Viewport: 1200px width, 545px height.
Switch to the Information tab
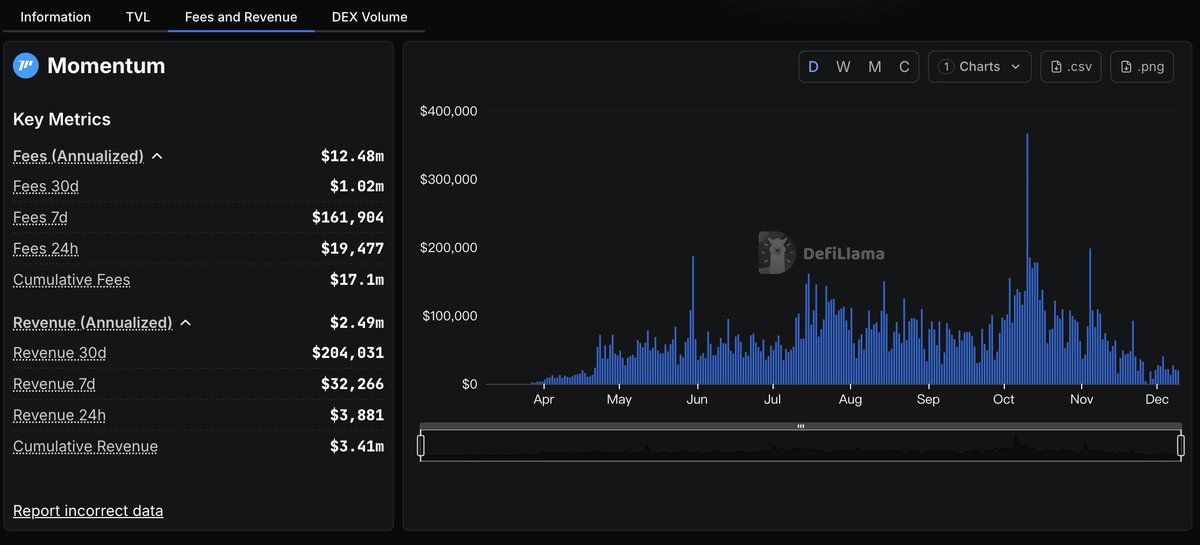(55, 17)
